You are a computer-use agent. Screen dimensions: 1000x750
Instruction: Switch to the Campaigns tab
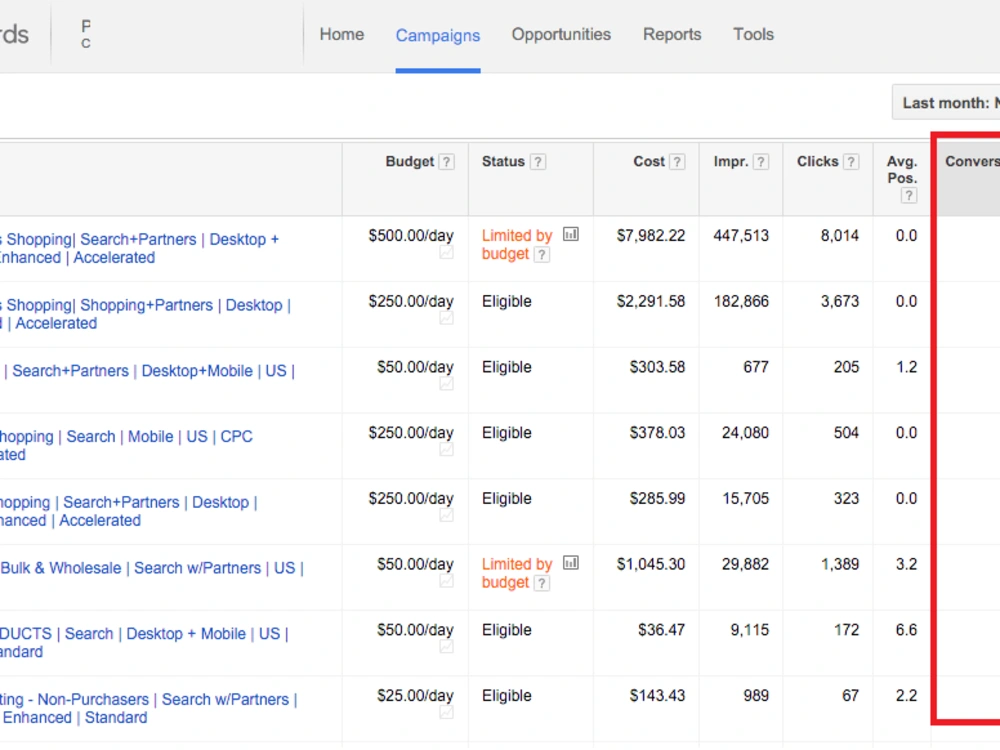438,35
